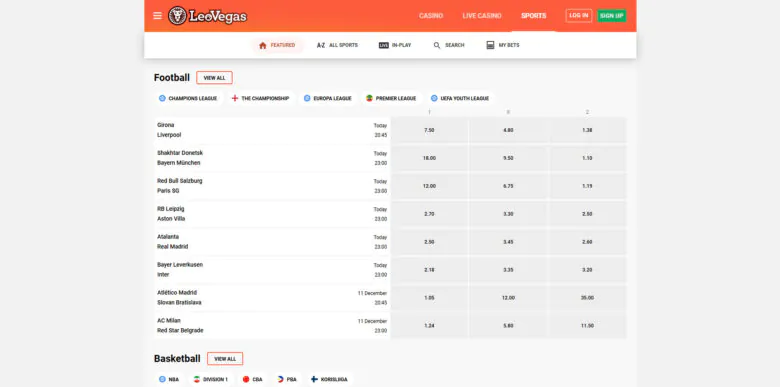
Task: Click the Premier League flag icon
Action: tap(369, 98)
